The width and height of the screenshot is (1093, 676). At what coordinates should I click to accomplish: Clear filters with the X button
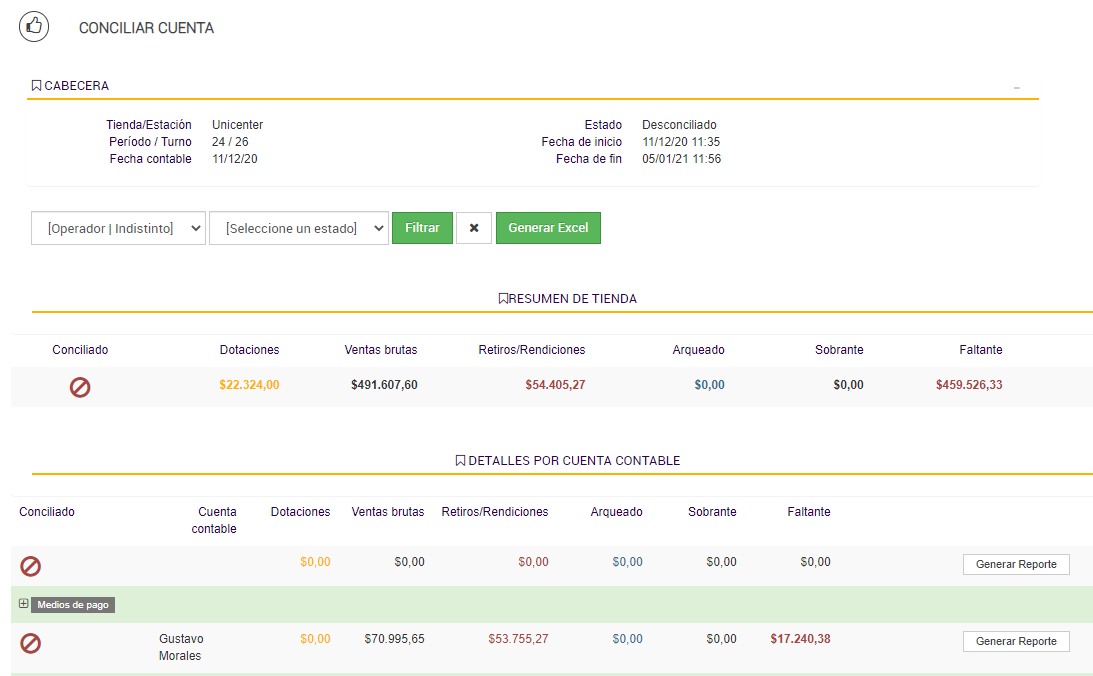[x=474, y=228]
